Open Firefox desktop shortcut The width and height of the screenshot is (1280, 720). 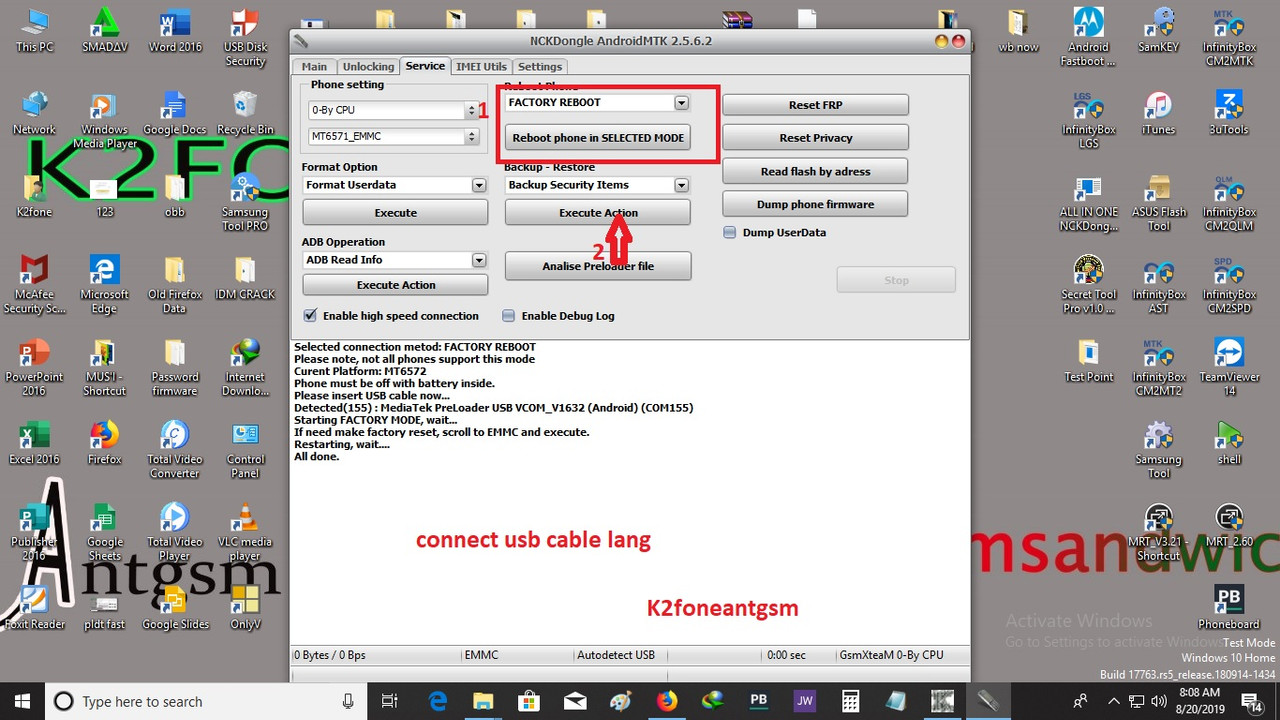104,443
